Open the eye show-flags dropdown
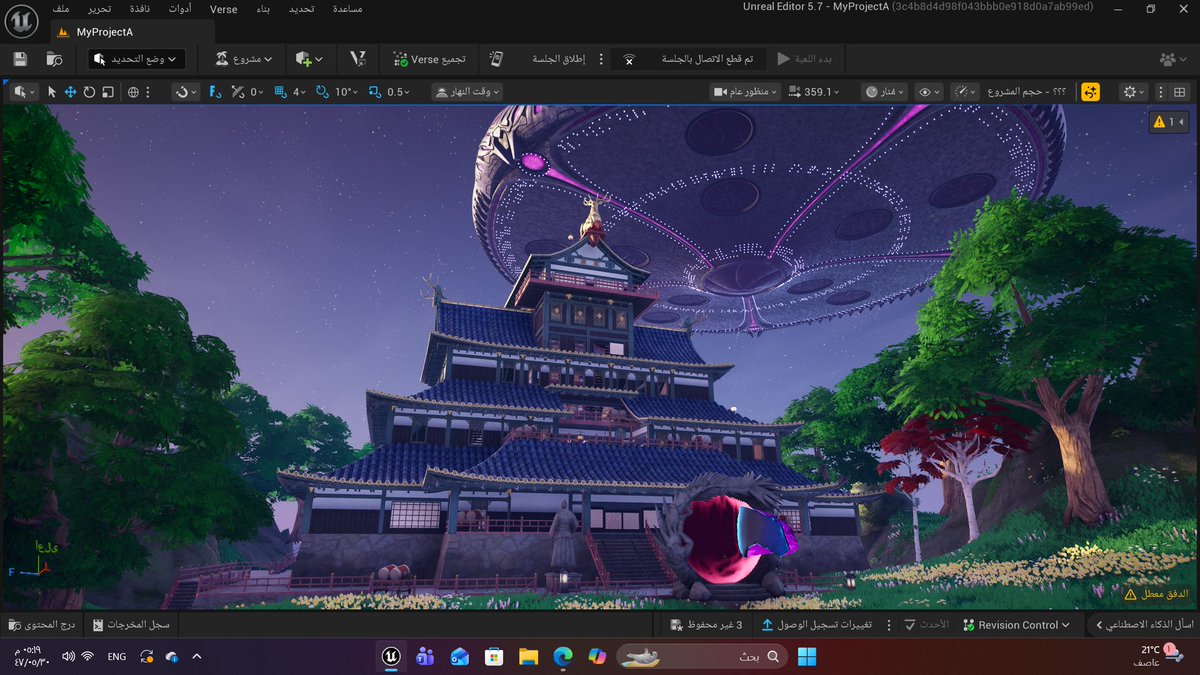 (x=929, y=91)
